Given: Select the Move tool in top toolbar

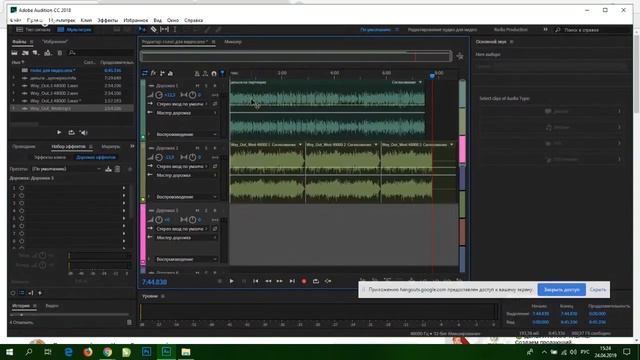Looking at the screenshot, I should pos(142,29).
